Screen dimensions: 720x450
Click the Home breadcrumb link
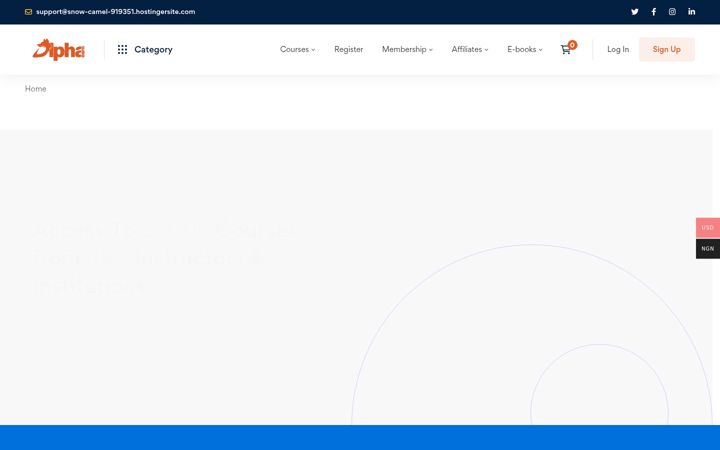(x=35, y=89)
